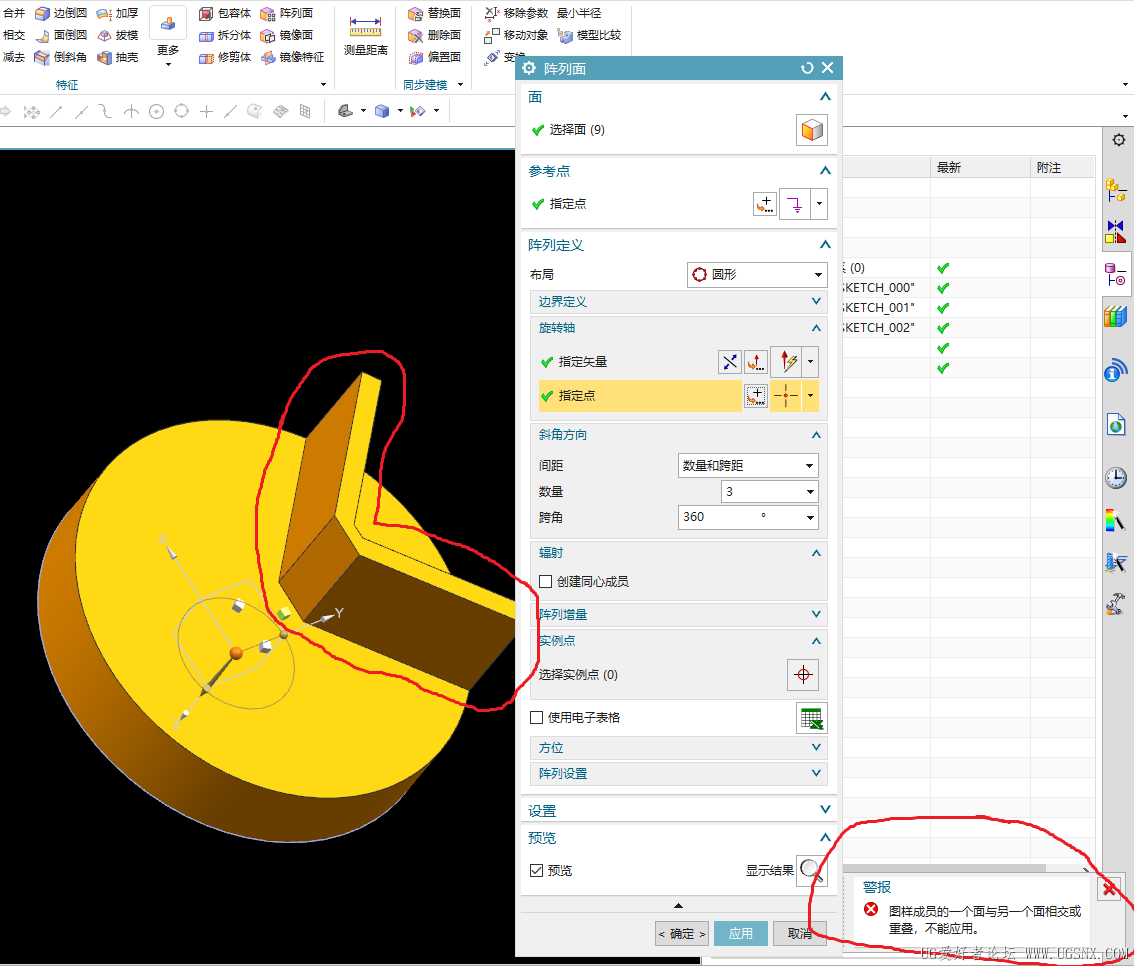Select the 镜像面 mirror face tool
1134x966 pixels.
click(286, 35)
